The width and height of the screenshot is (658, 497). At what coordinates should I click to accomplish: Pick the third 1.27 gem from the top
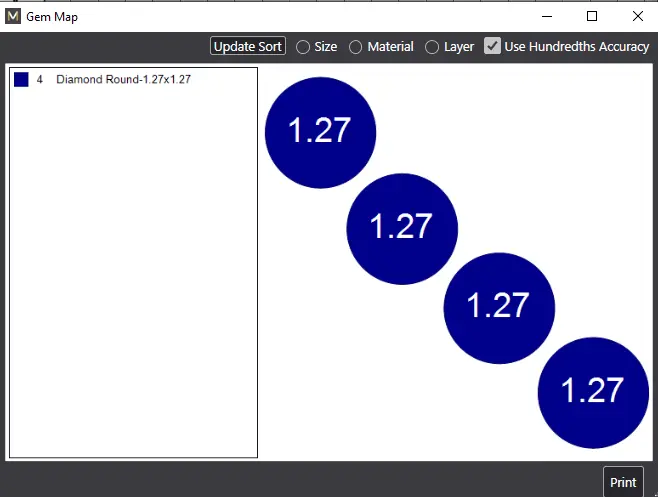[499, 306]
